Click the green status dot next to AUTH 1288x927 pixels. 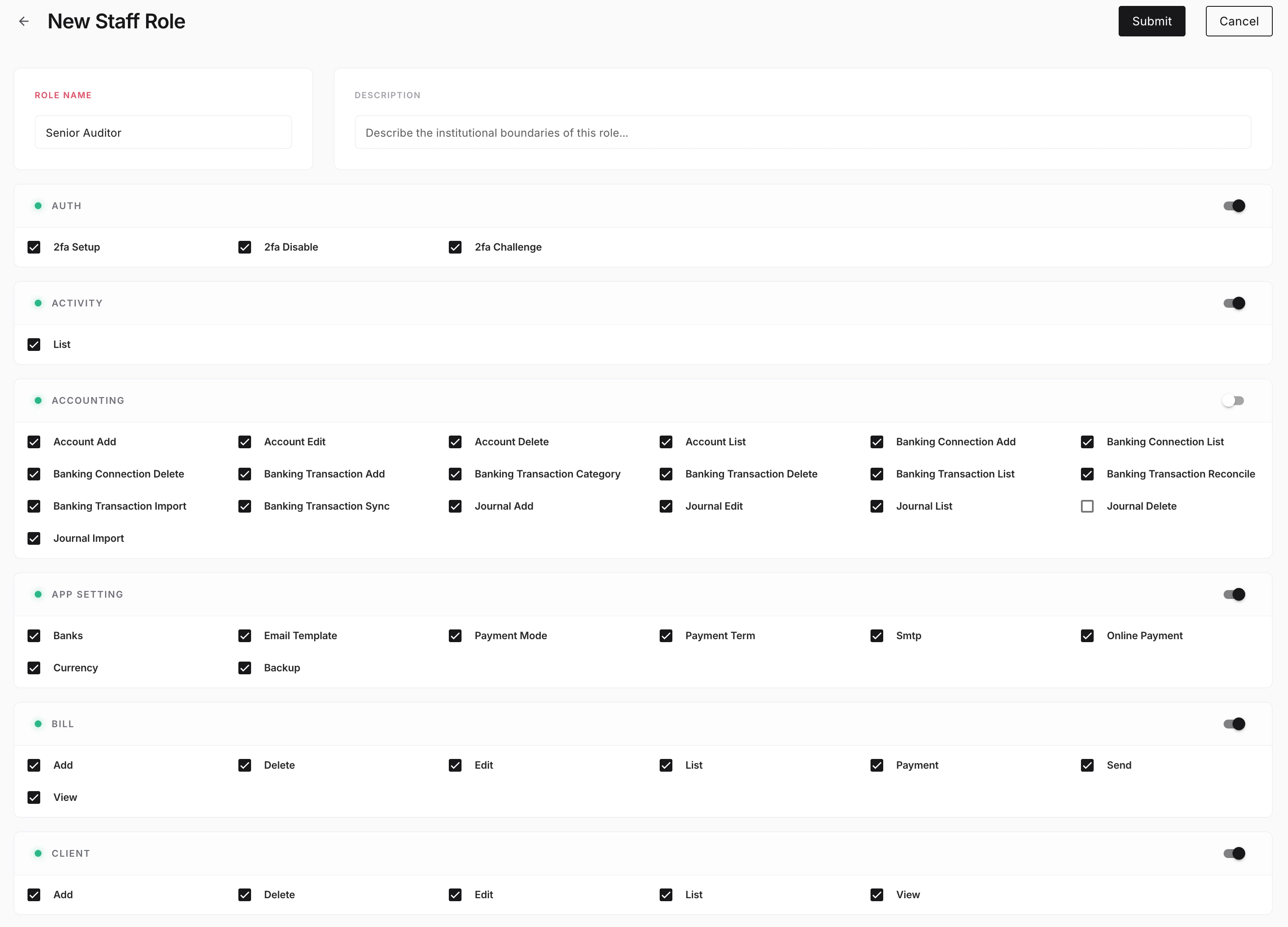(x=39, y=205)
